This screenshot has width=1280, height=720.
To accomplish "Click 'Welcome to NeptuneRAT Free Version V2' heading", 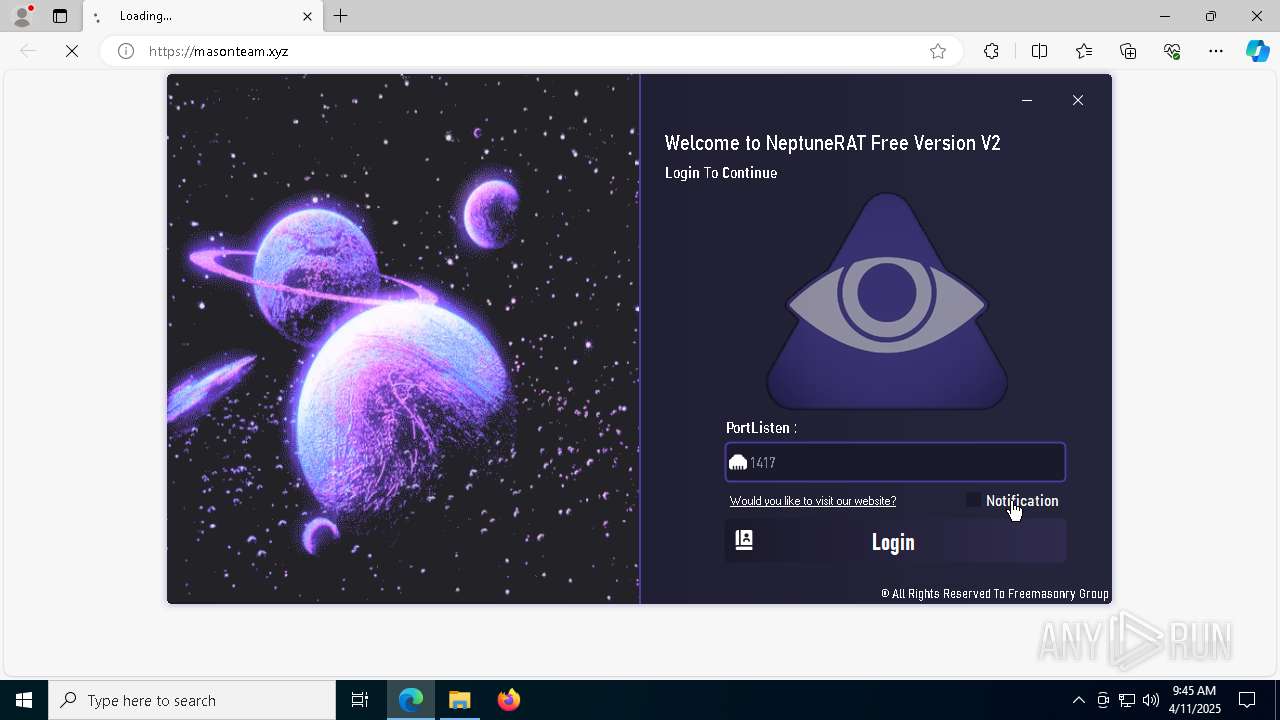I will click(832, 143).
